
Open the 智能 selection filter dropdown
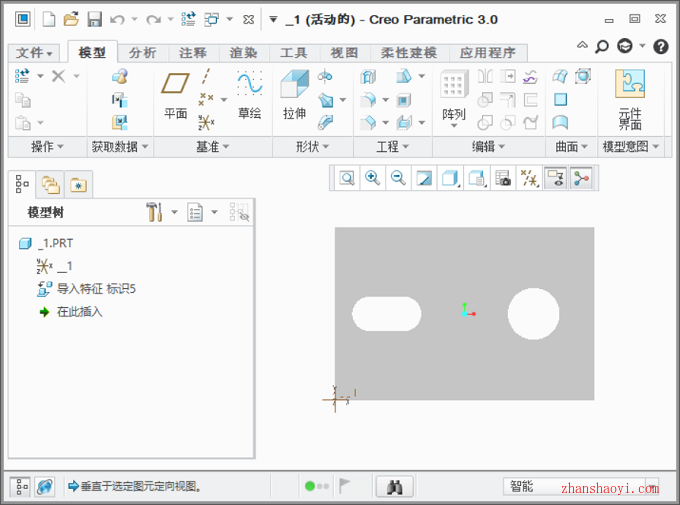581,486
